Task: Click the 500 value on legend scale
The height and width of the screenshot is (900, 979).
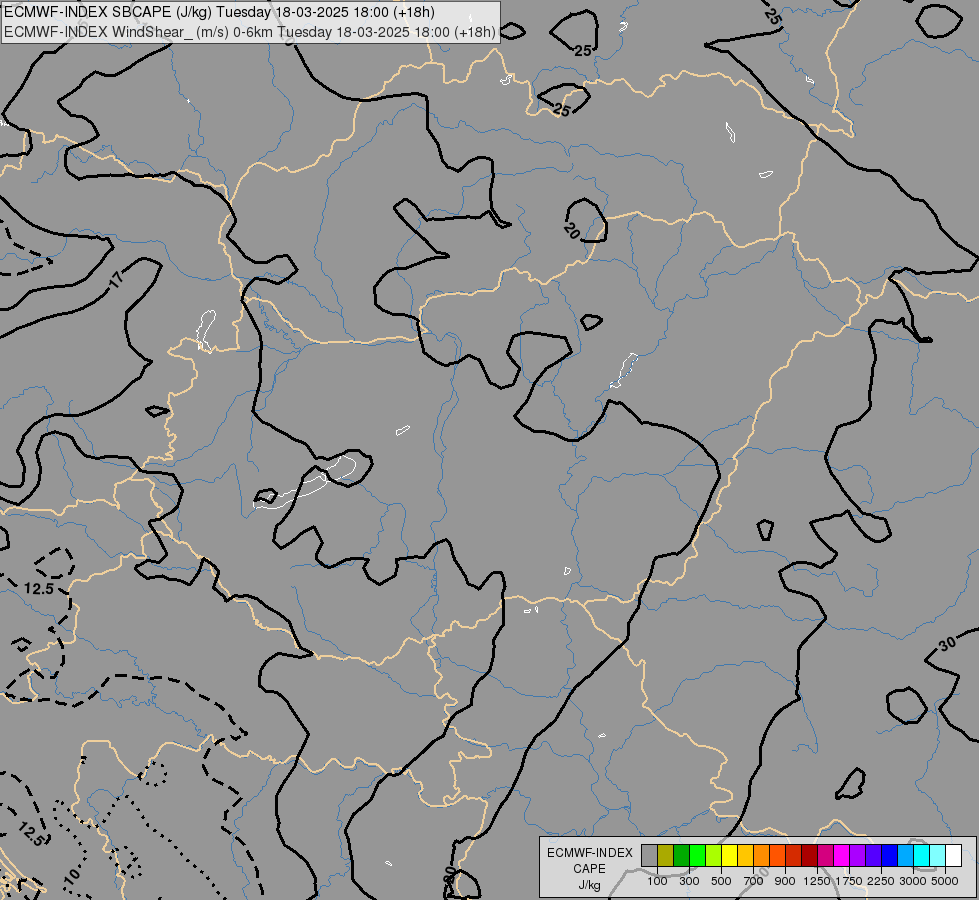Action: point(721,881)
